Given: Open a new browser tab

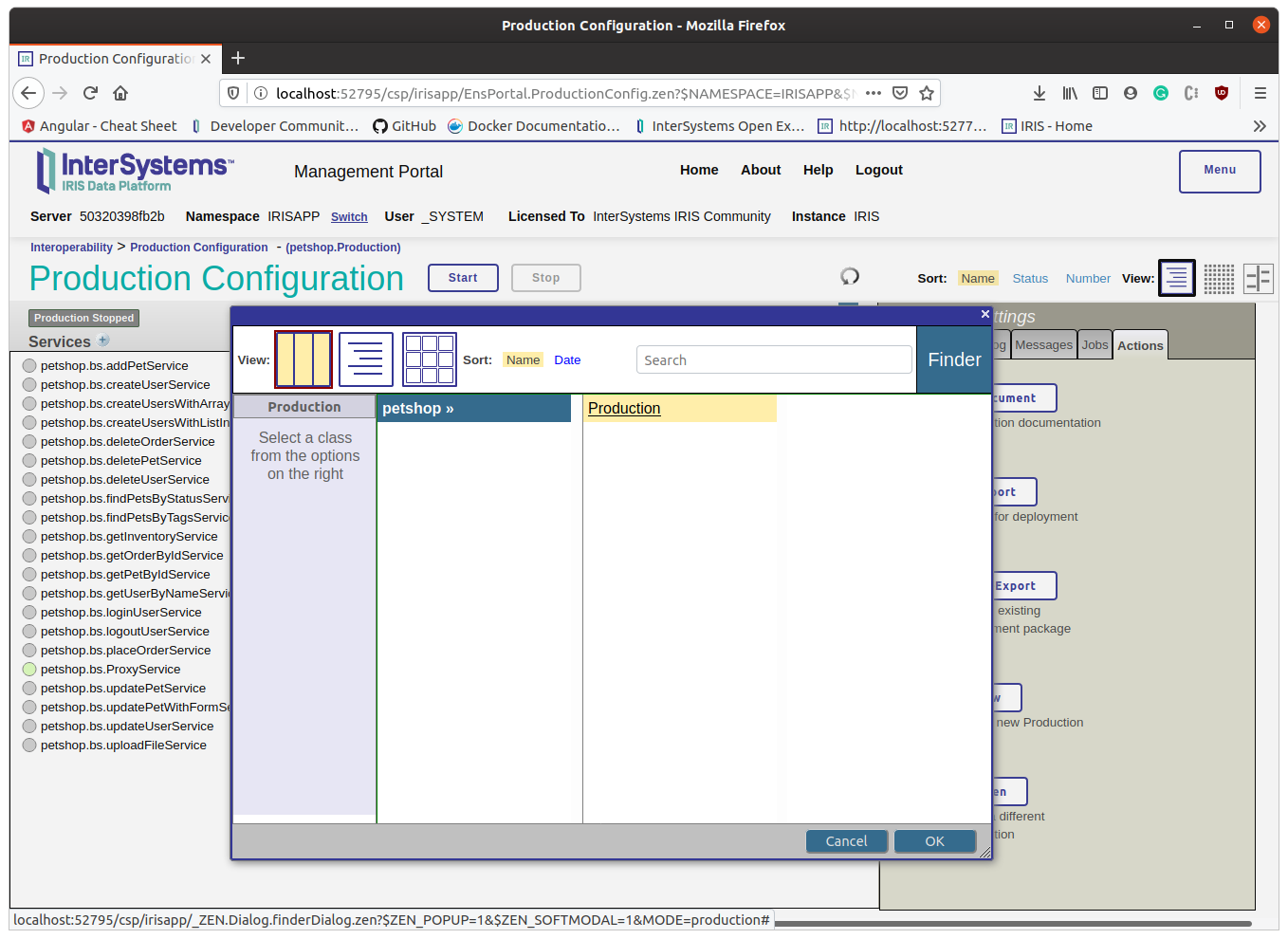Looking at the screenshot, I should pos(238,58).
